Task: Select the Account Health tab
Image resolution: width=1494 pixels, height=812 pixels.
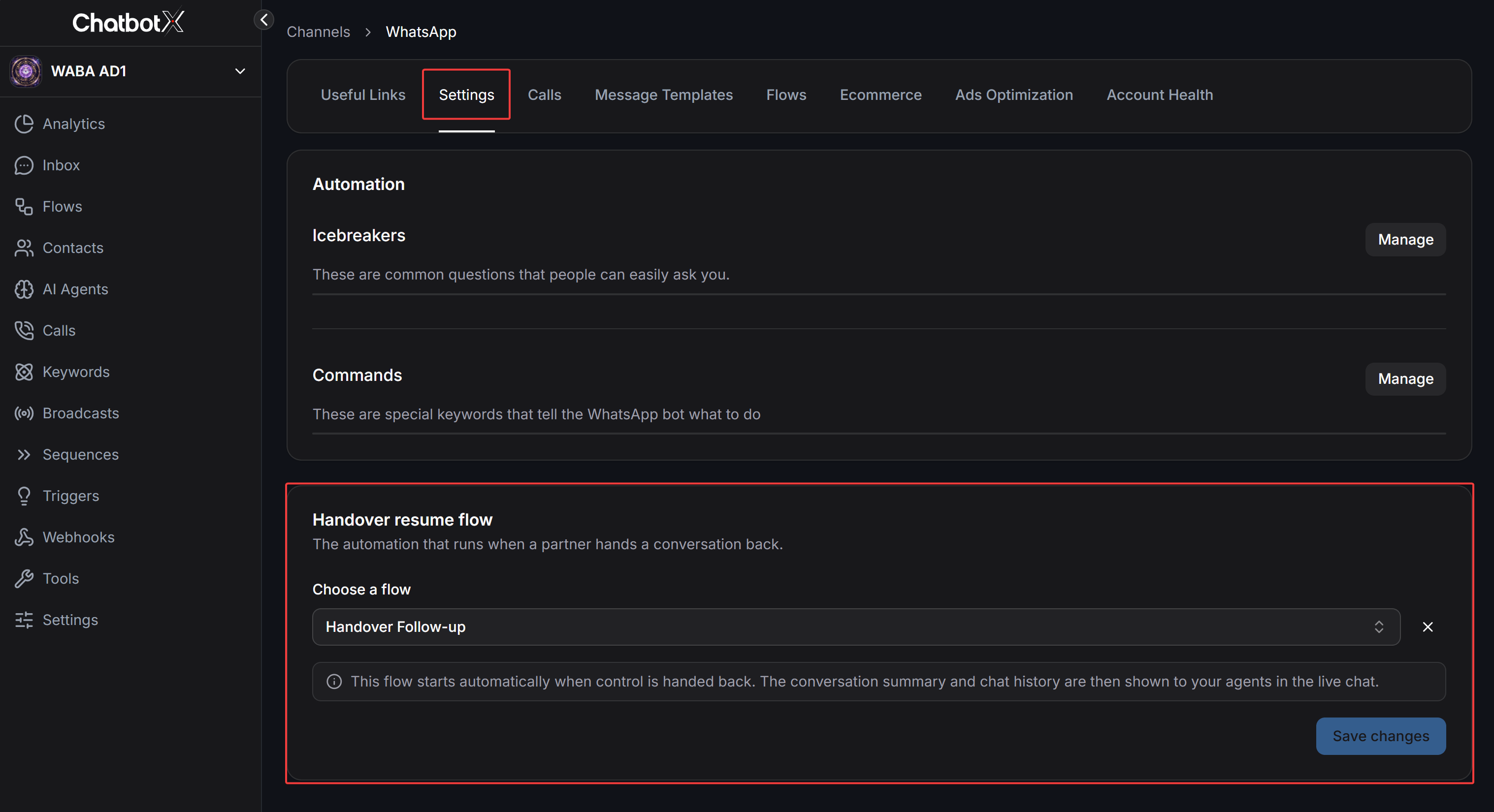Action: [x=1159, y=94]
